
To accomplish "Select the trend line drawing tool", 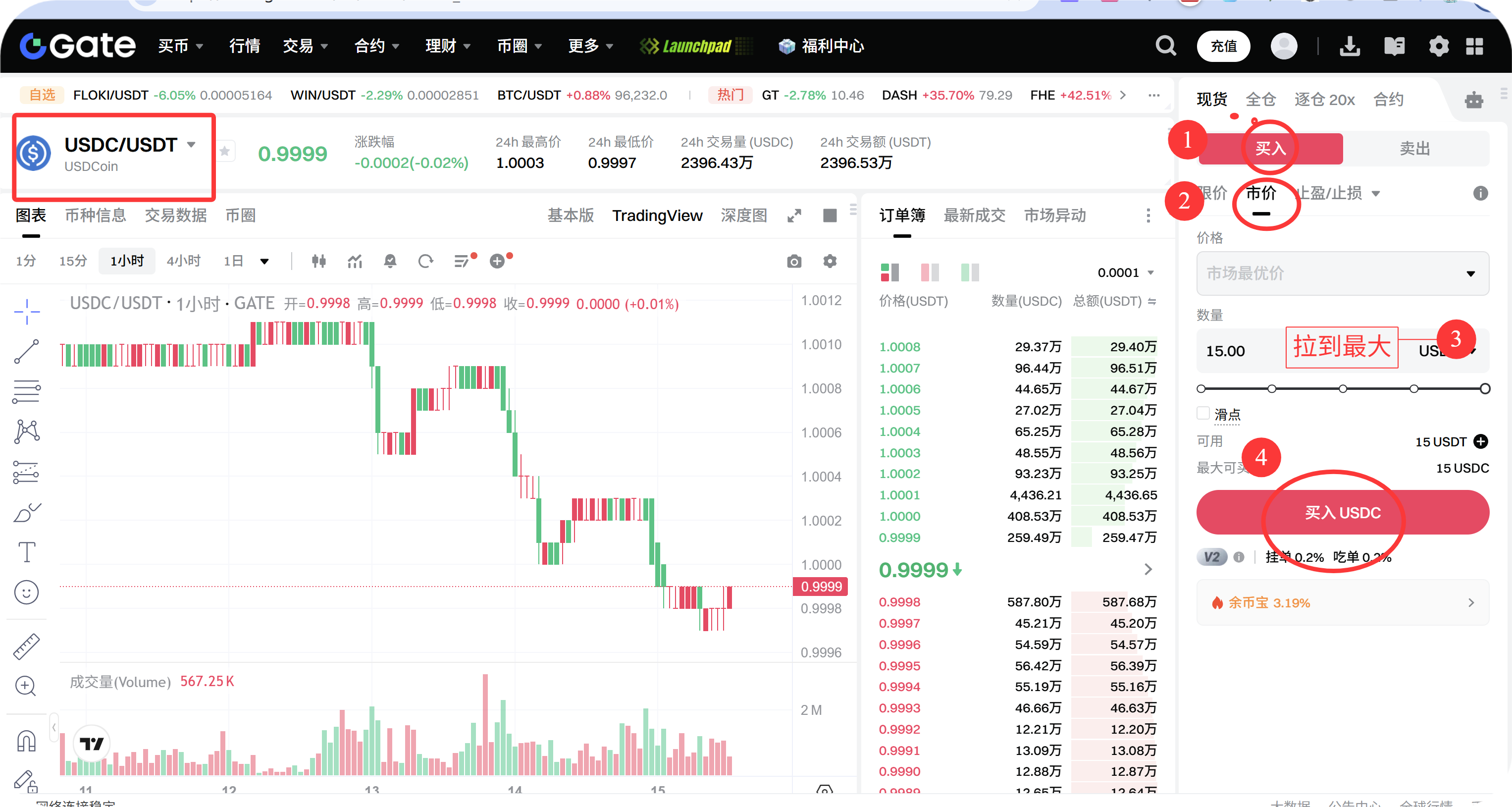I will tap(26, 351).
